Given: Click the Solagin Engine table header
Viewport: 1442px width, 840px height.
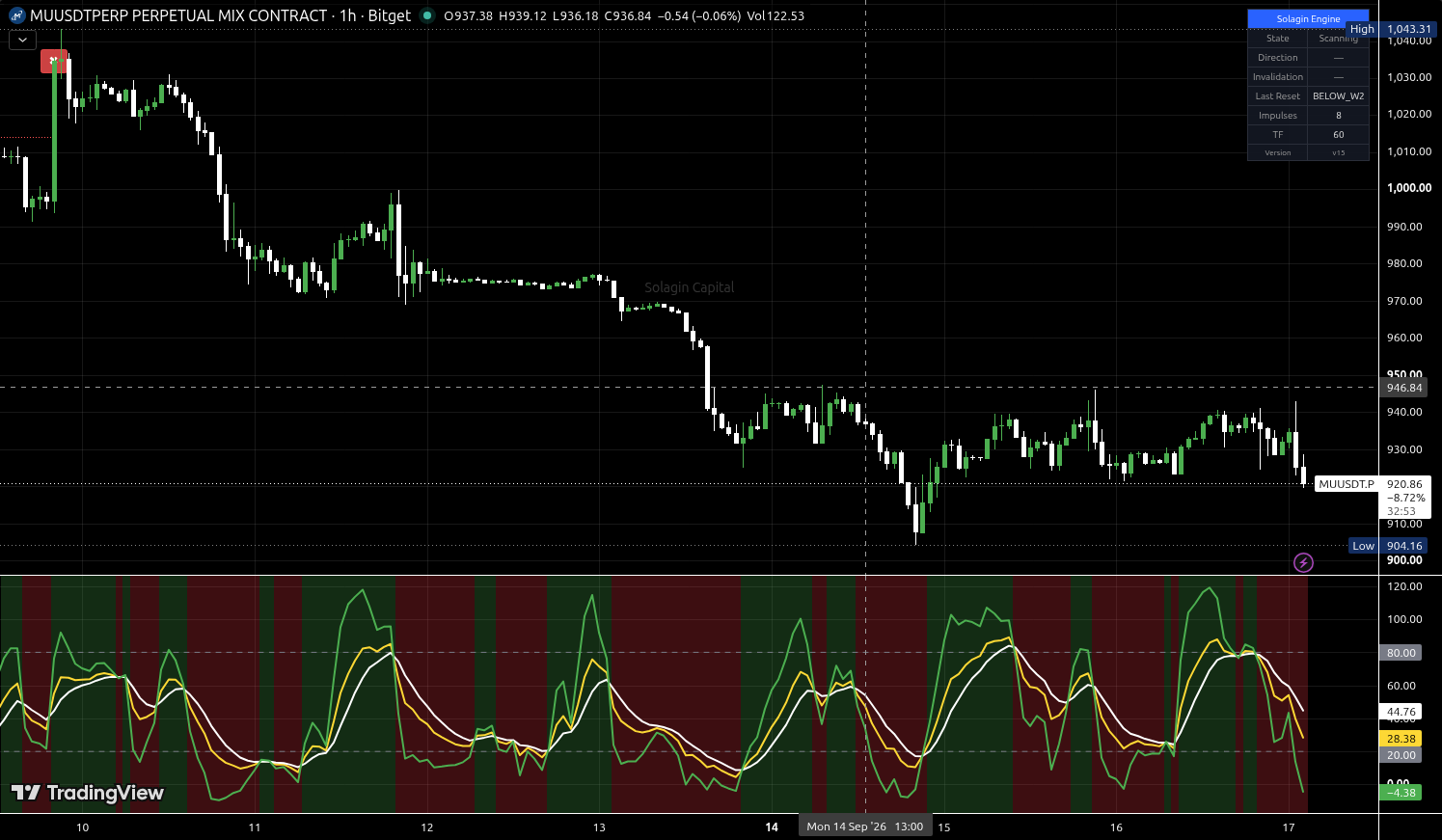Looking at the screenshot, I should click(x=1308, y=19).
